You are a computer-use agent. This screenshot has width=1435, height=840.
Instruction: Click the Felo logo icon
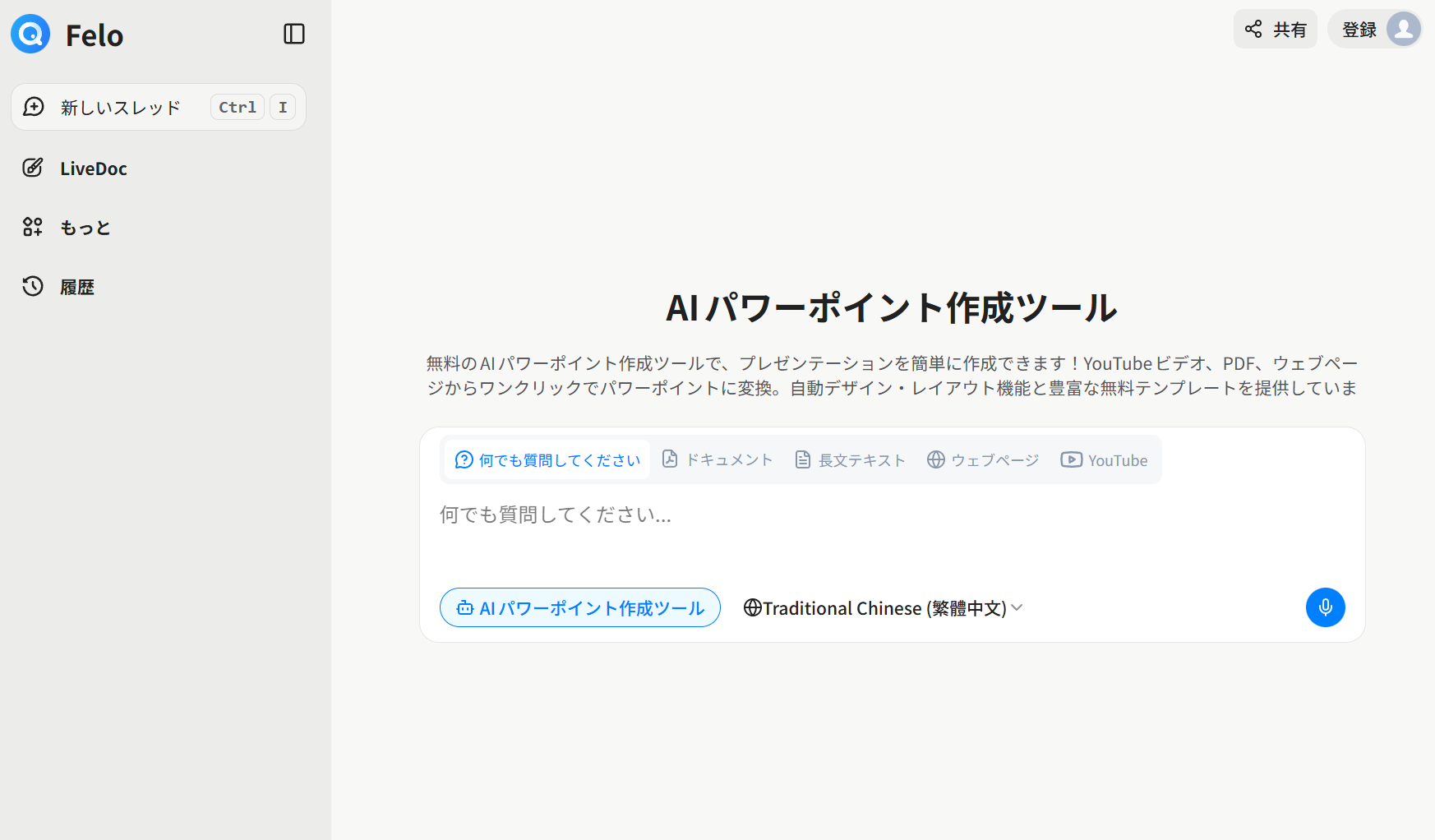click(30, 35)
